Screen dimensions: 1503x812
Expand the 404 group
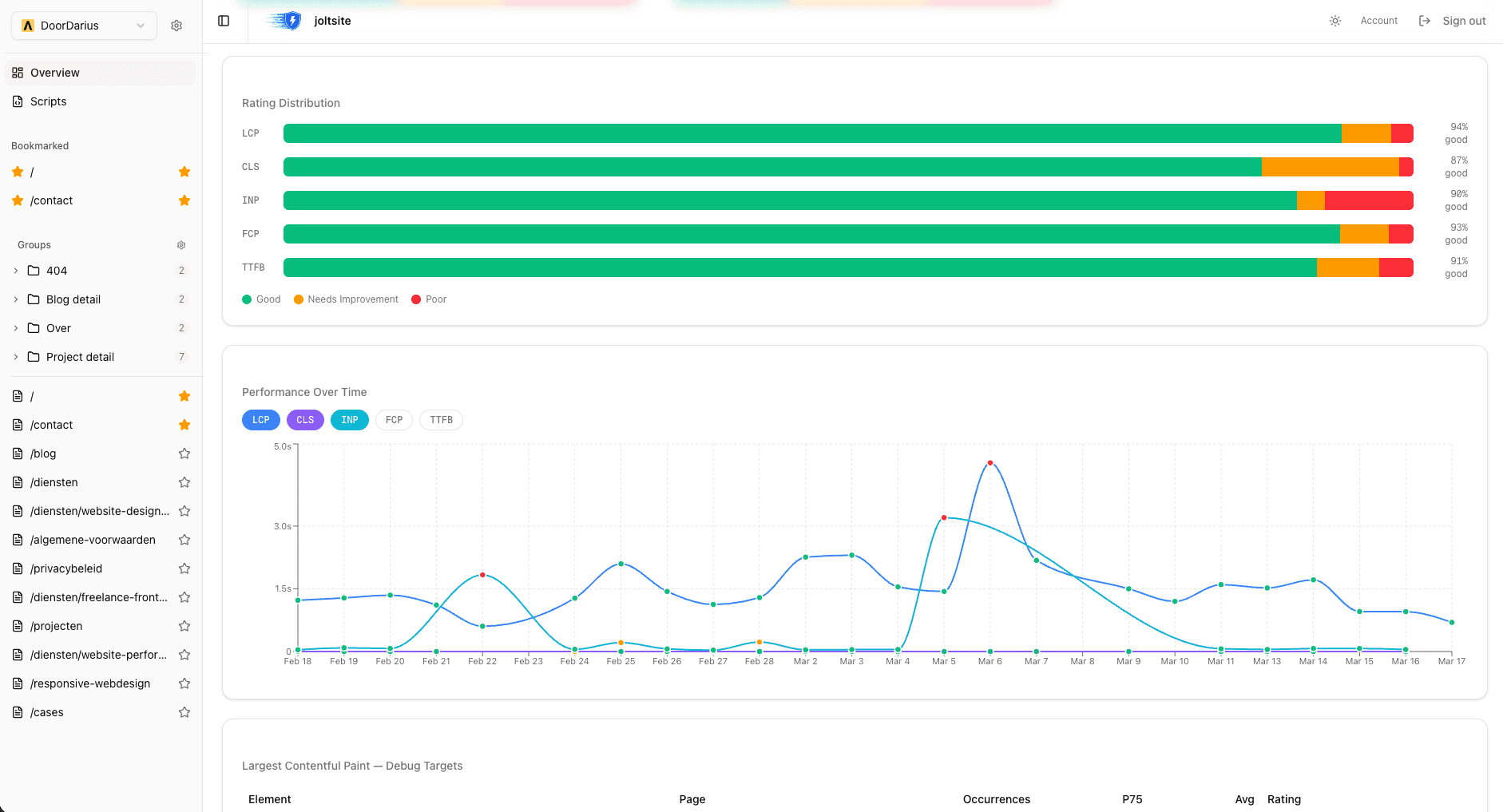point(15,271)
